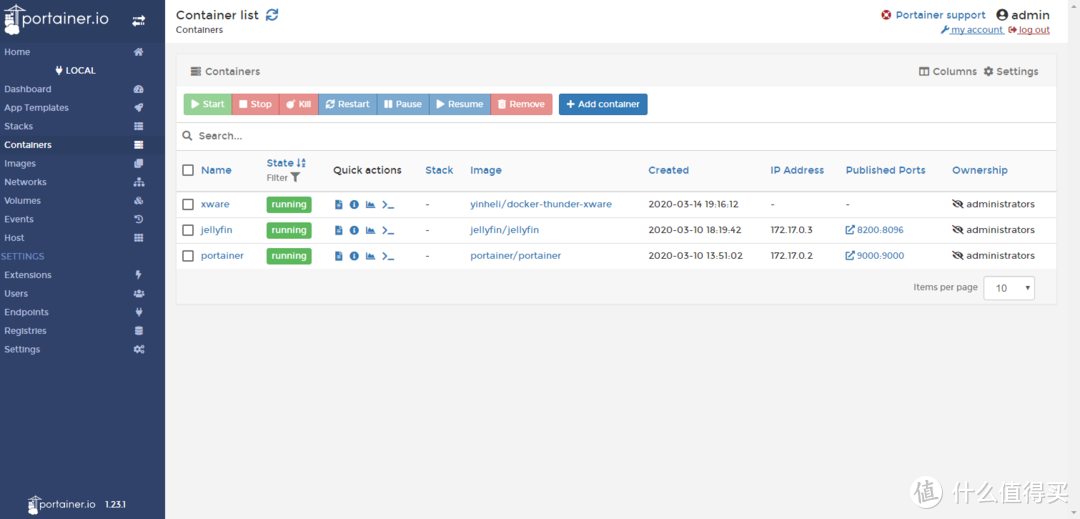Click the State filter funnel icon
The height and width of the screenshot is (519, 1080).
click(x=295, y=178)
